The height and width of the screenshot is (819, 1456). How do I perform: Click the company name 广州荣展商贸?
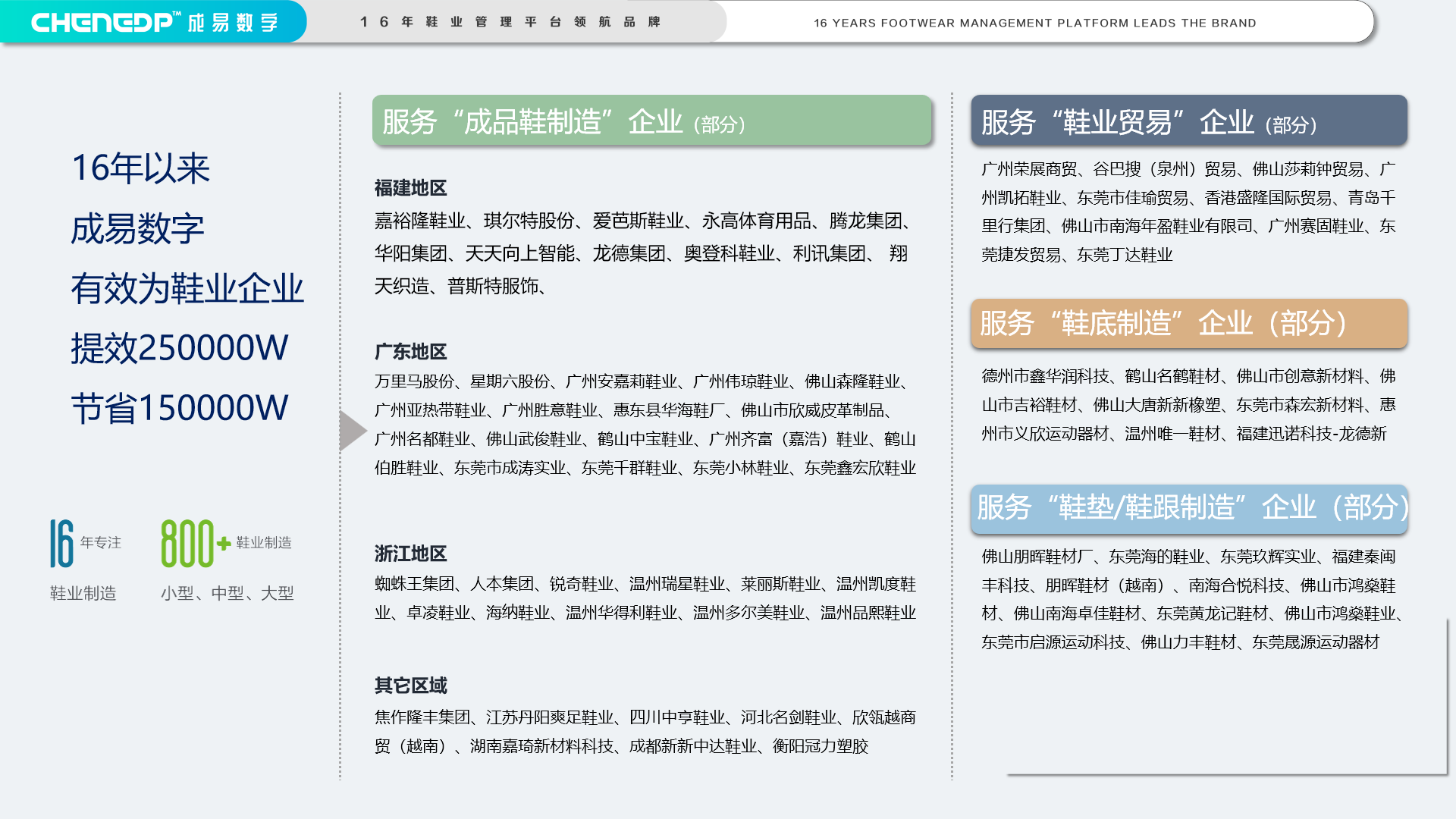point(1029,169)
